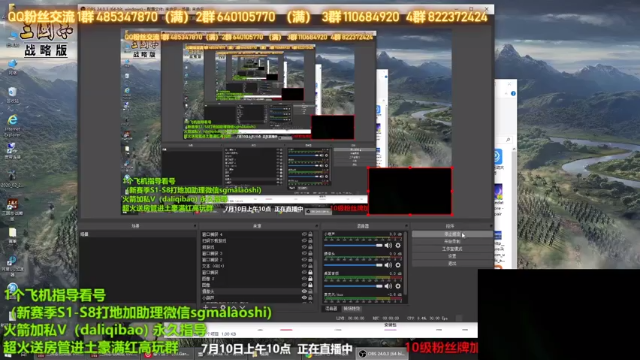Click the 退出 exit button in controls
Screen dimensions: 640x360
[452, 264]
